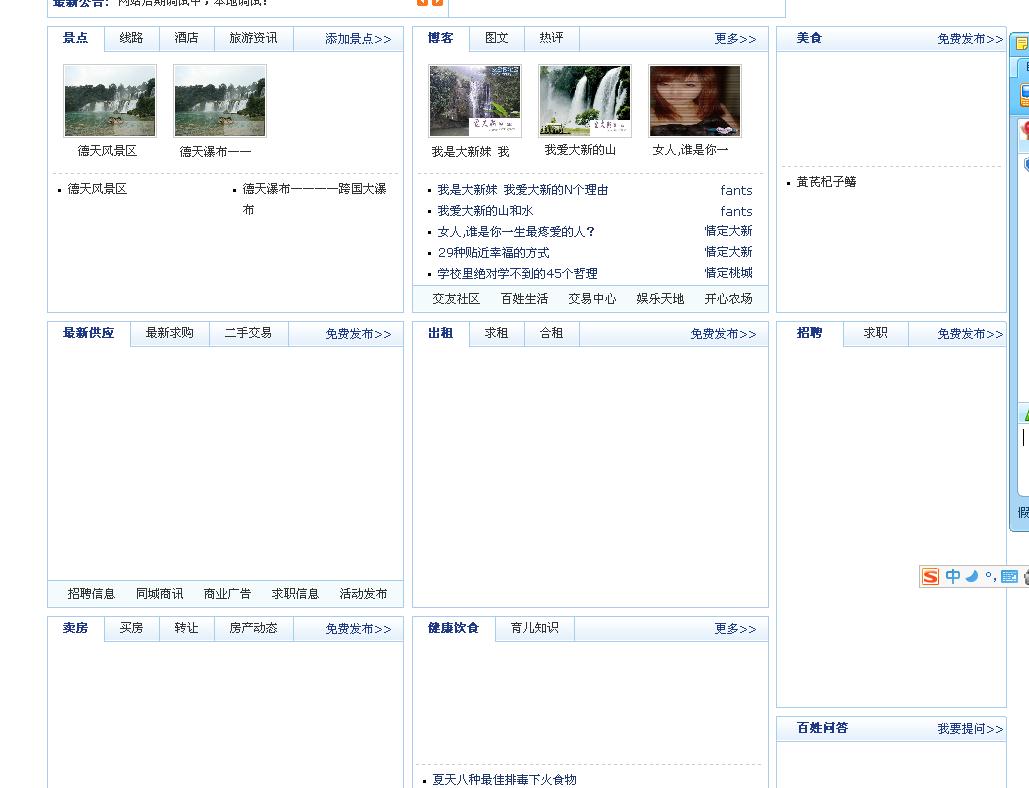Switch to the 最新求购 tab
Viewport: 1029px width, 788px height.
[x=169, y=333]
